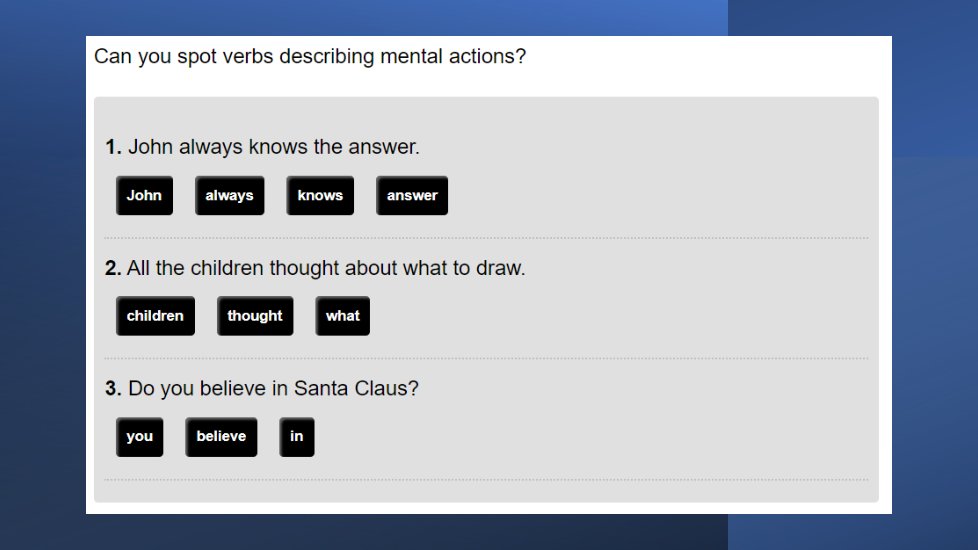Screen dimensions: 978x550
Task: Click the 'children' word button
Action: point(155,316)
